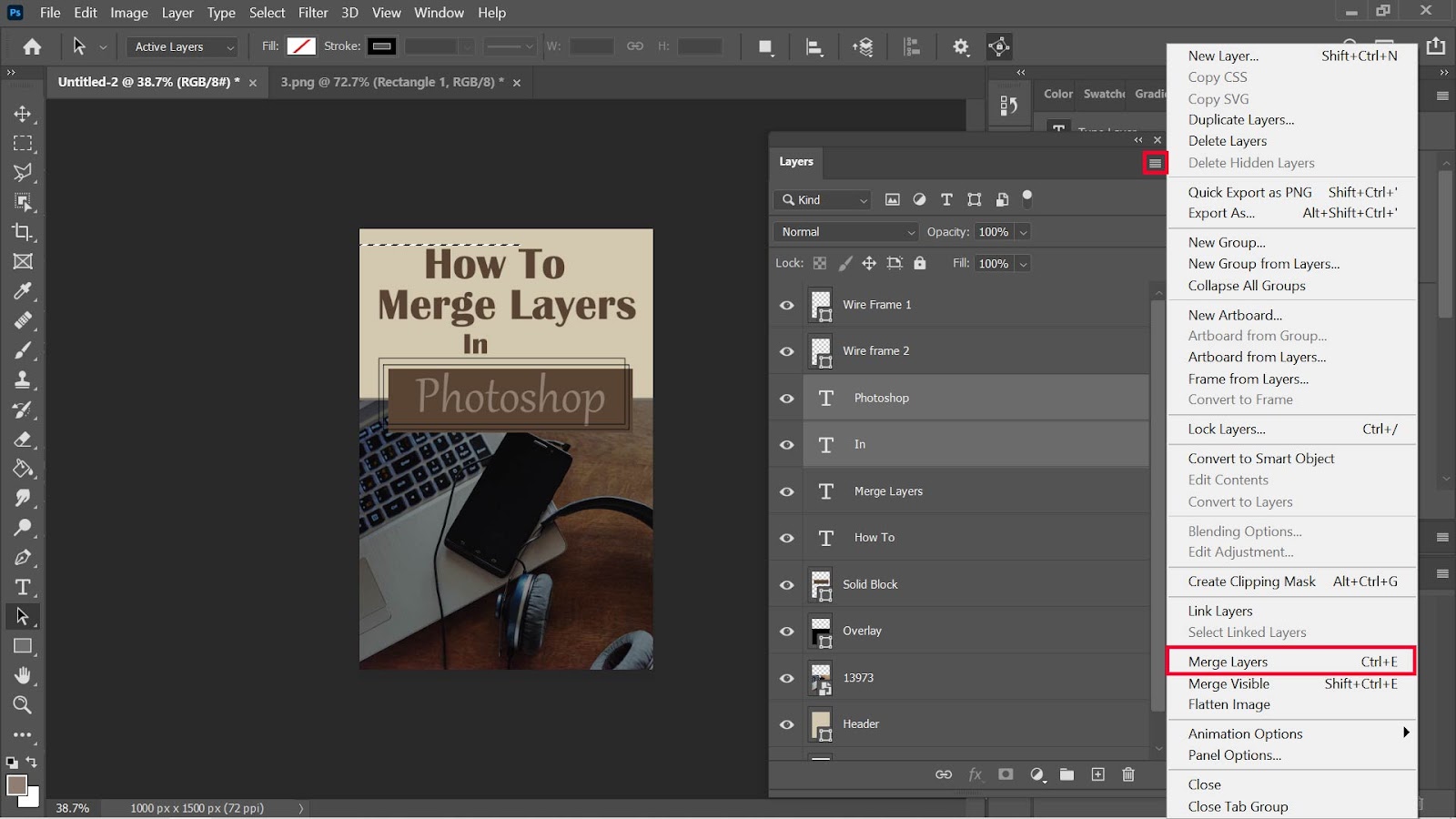Click the lock all padlock icon
Image resolution: width=1456 pixels, height=819 pixels.
coord(920,263)
